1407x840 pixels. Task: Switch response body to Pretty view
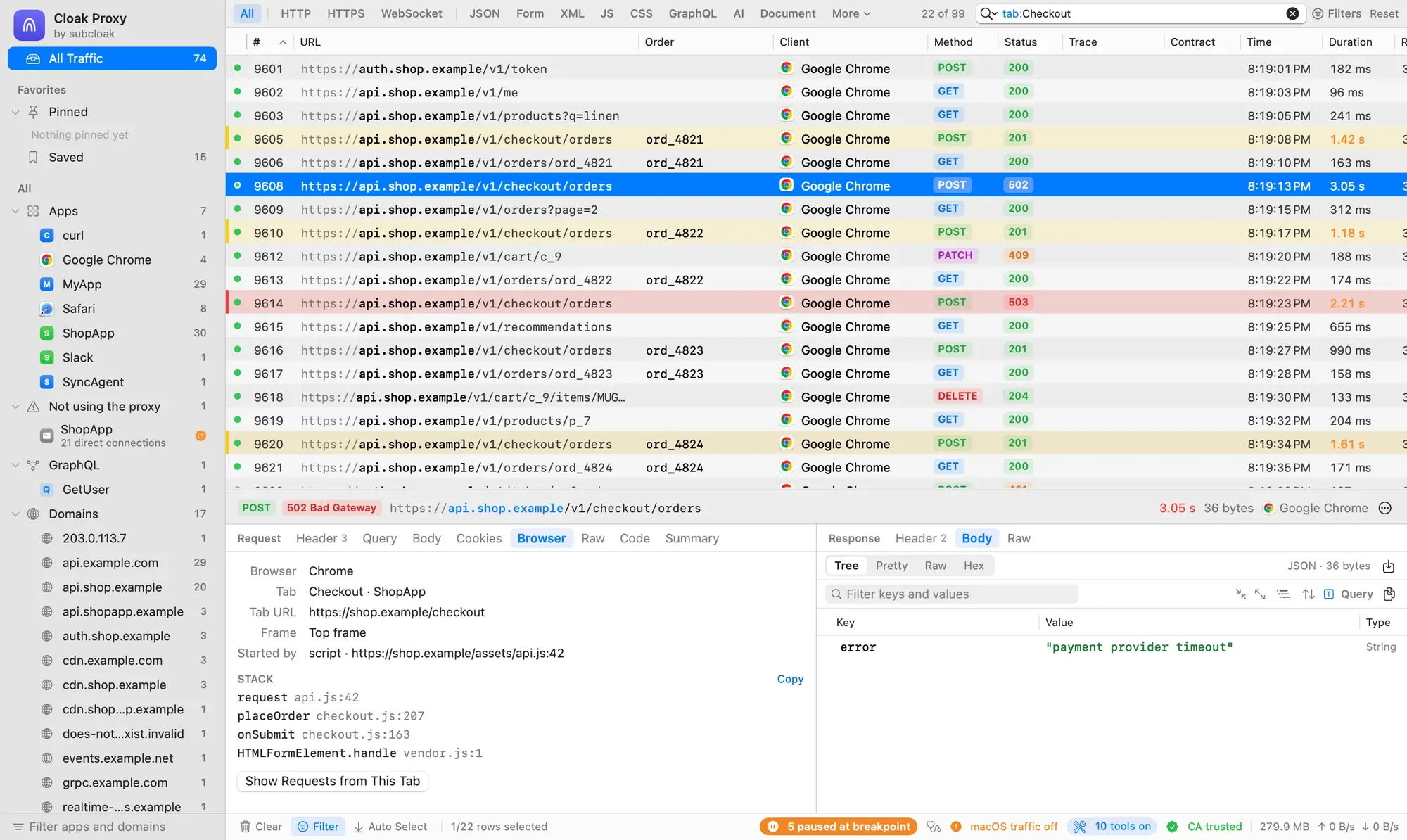click(891, 566)
